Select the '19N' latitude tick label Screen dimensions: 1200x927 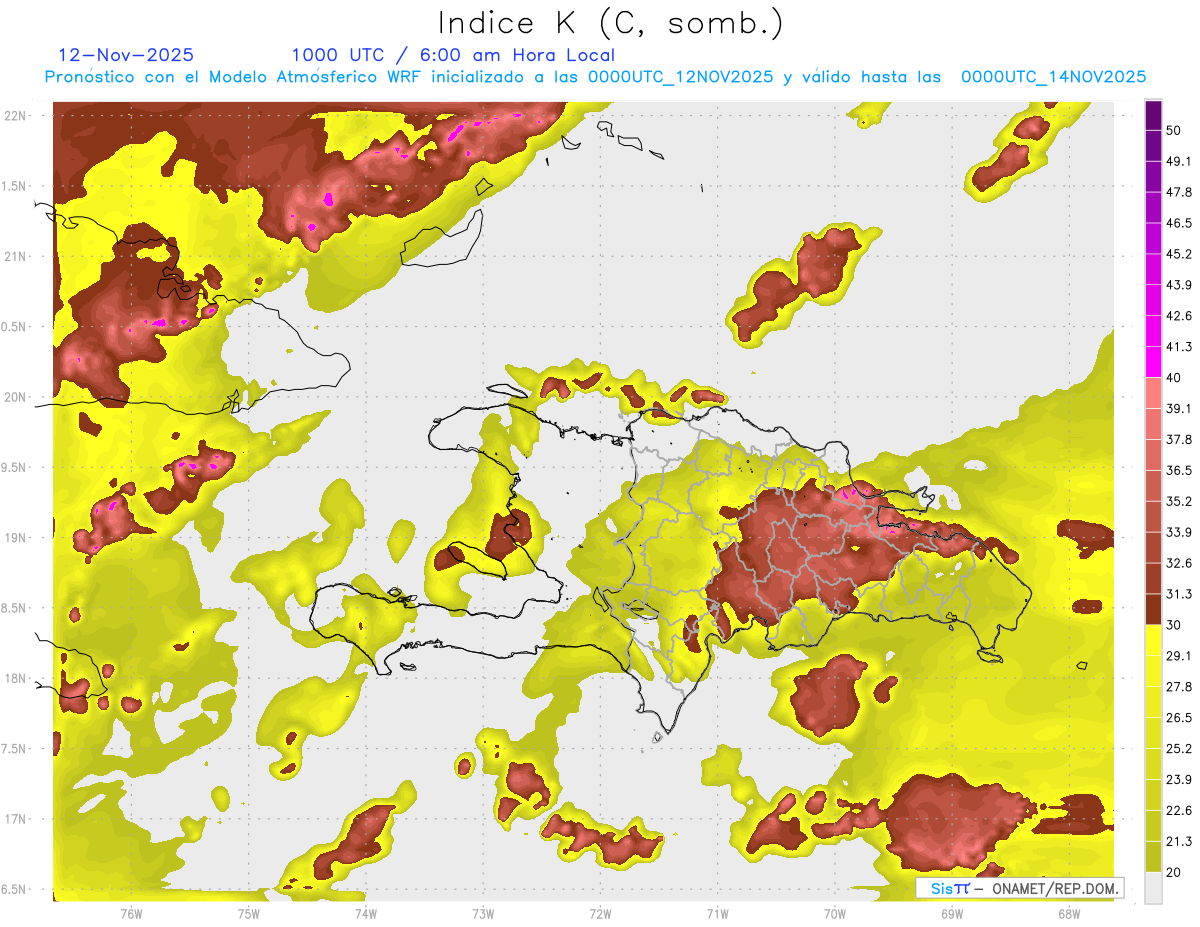point(16,538)
